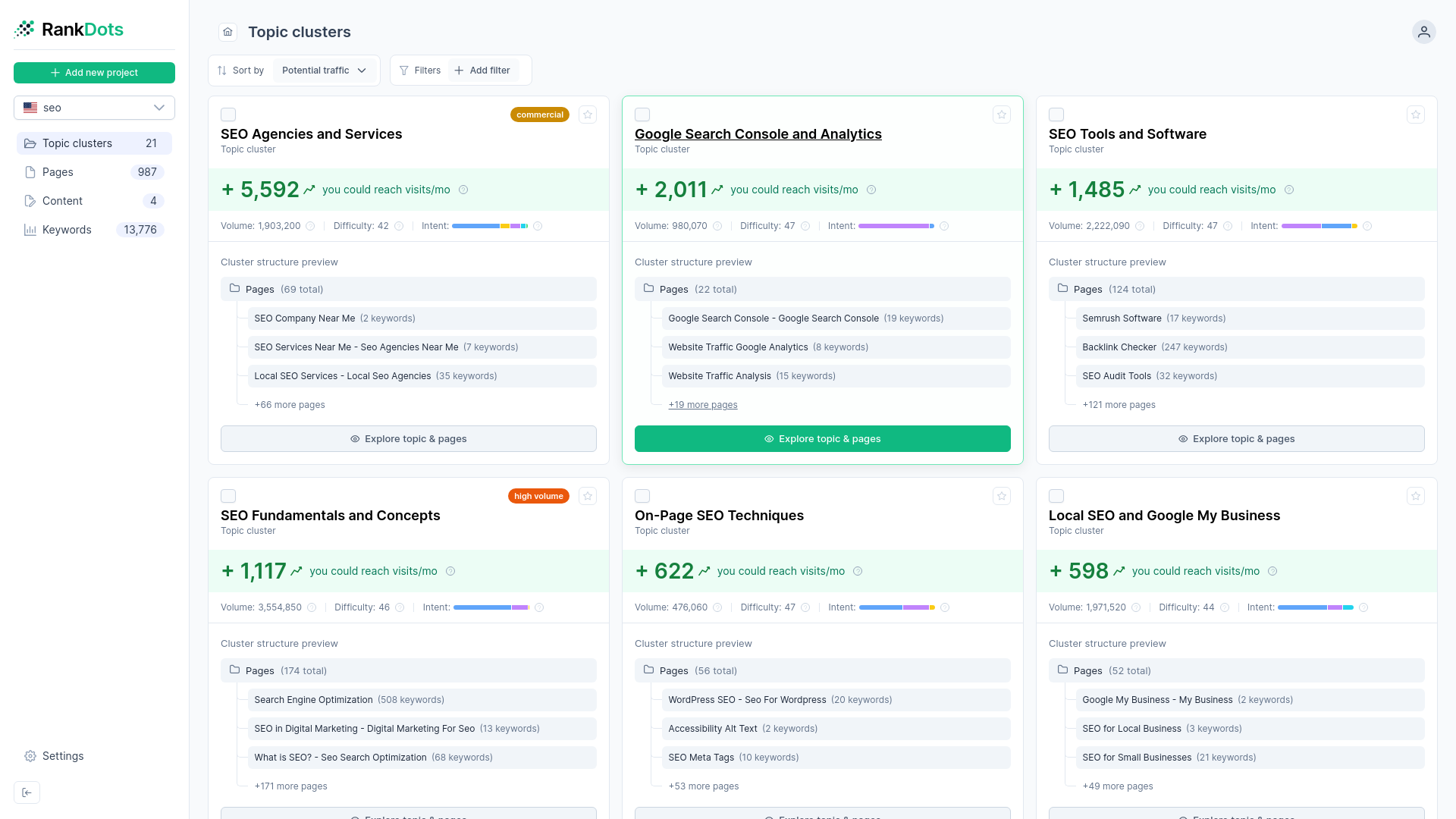The image size is (1456, 819).
Task: Click info icon beside 1,485 visits/mo
Action: pos(1289,190)
